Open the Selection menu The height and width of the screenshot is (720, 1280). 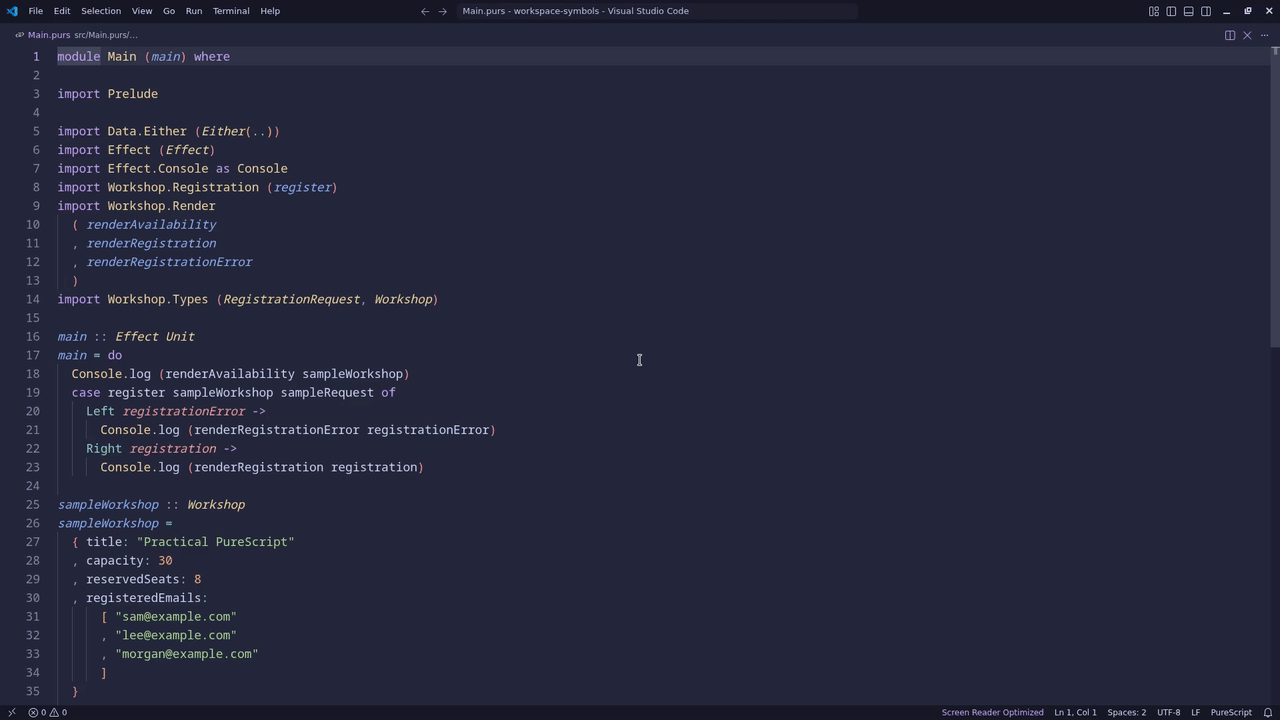(101, 11)
